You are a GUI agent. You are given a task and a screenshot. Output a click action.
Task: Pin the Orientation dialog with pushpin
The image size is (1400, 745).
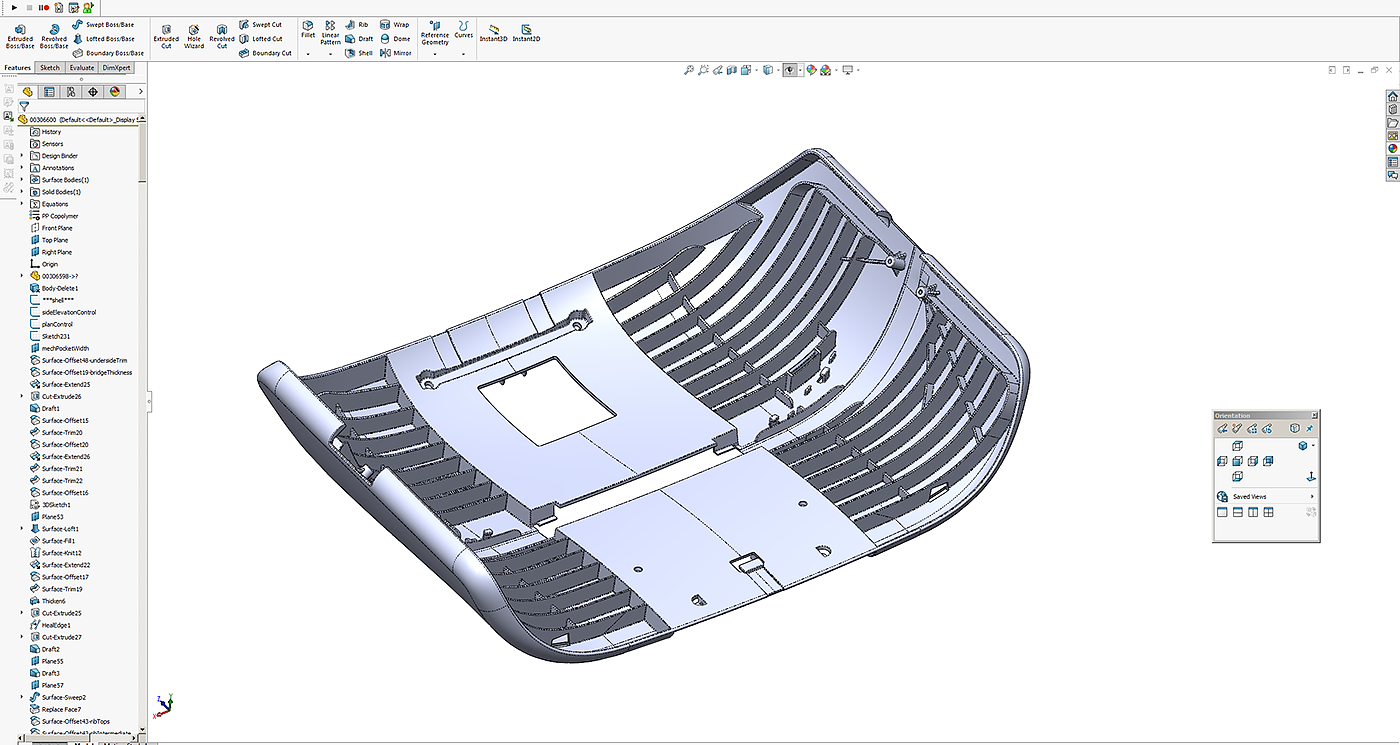point(1310,428)
